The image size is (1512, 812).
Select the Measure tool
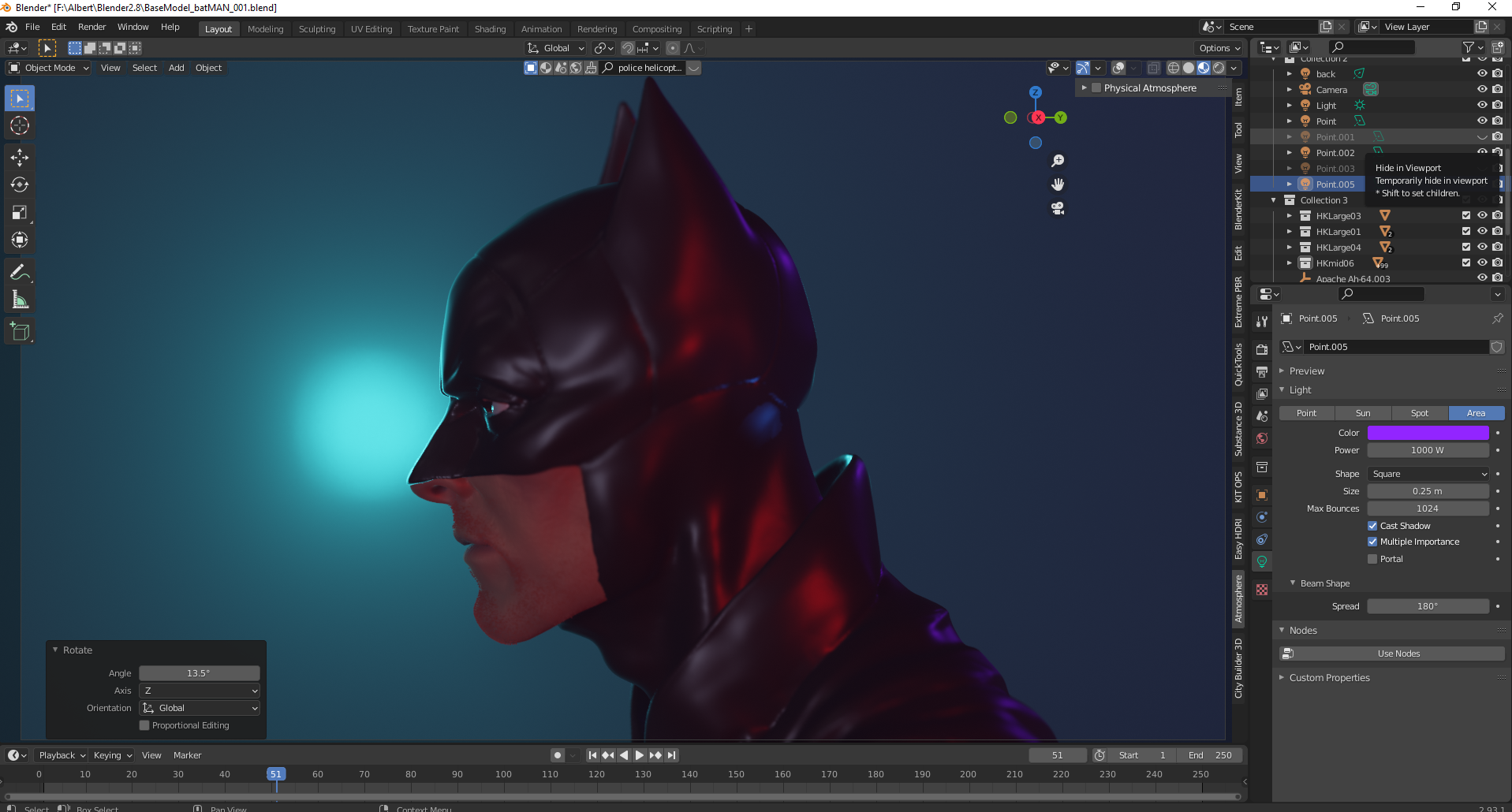tap(20, 300)
